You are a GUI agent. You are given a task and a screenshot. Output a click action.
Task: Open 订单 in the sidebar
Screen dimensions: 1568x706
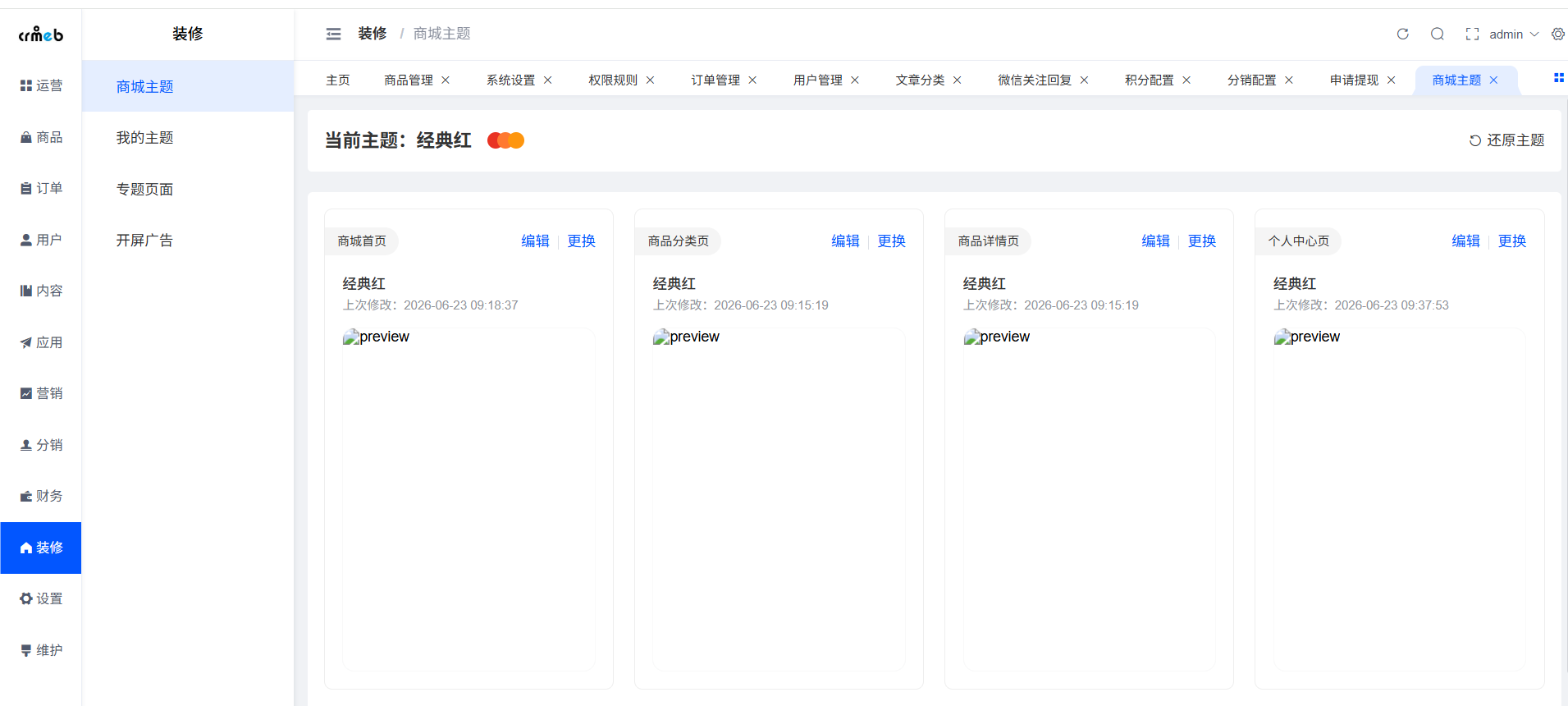point(41,188)
